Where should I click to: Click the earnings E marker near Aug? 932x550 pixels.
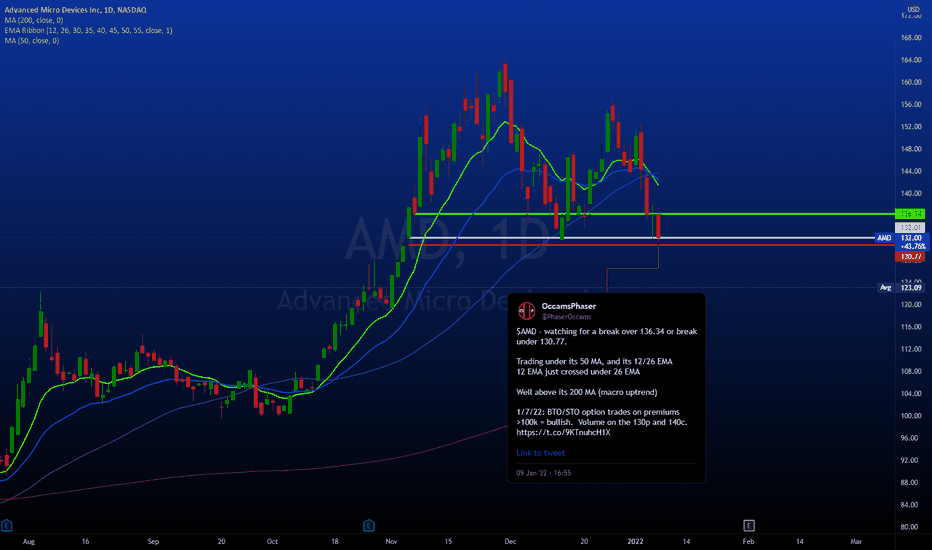pyautogui.click(x=7, y=525)
